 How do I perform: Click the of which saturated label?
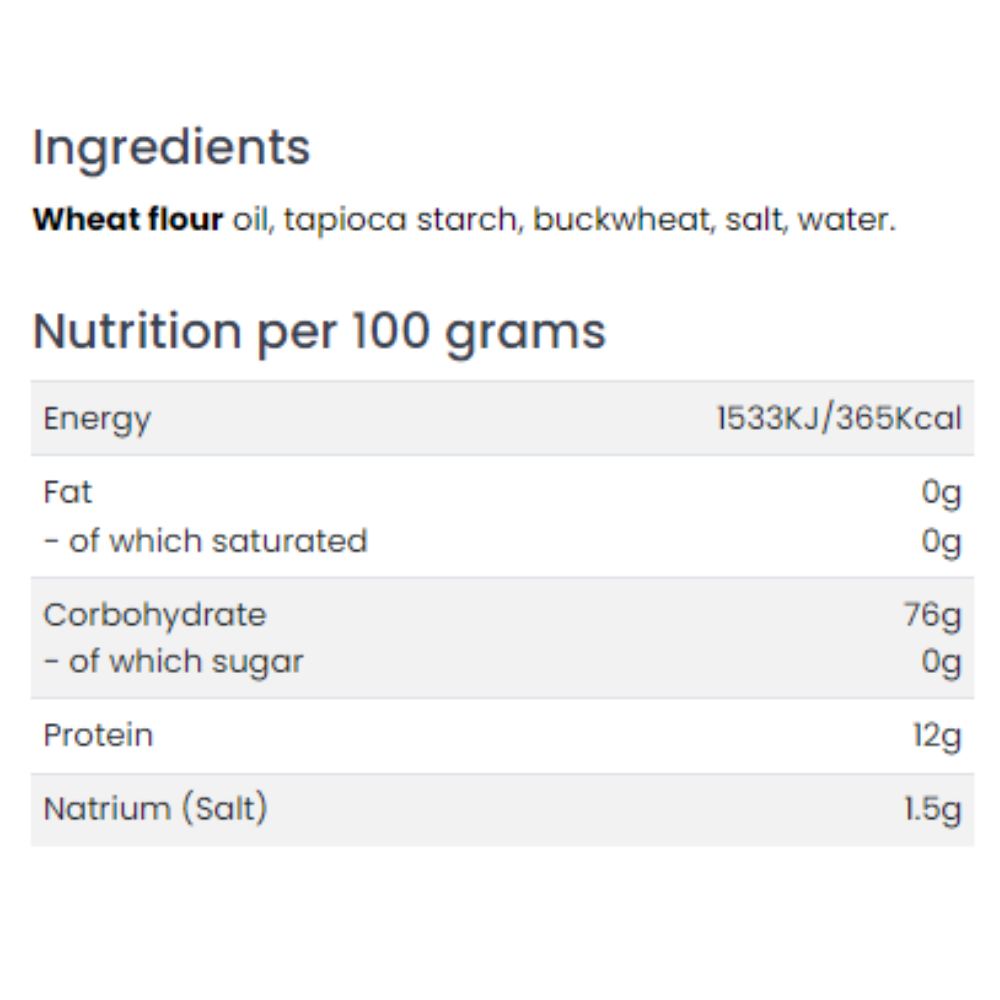click(x=205, y=541)
